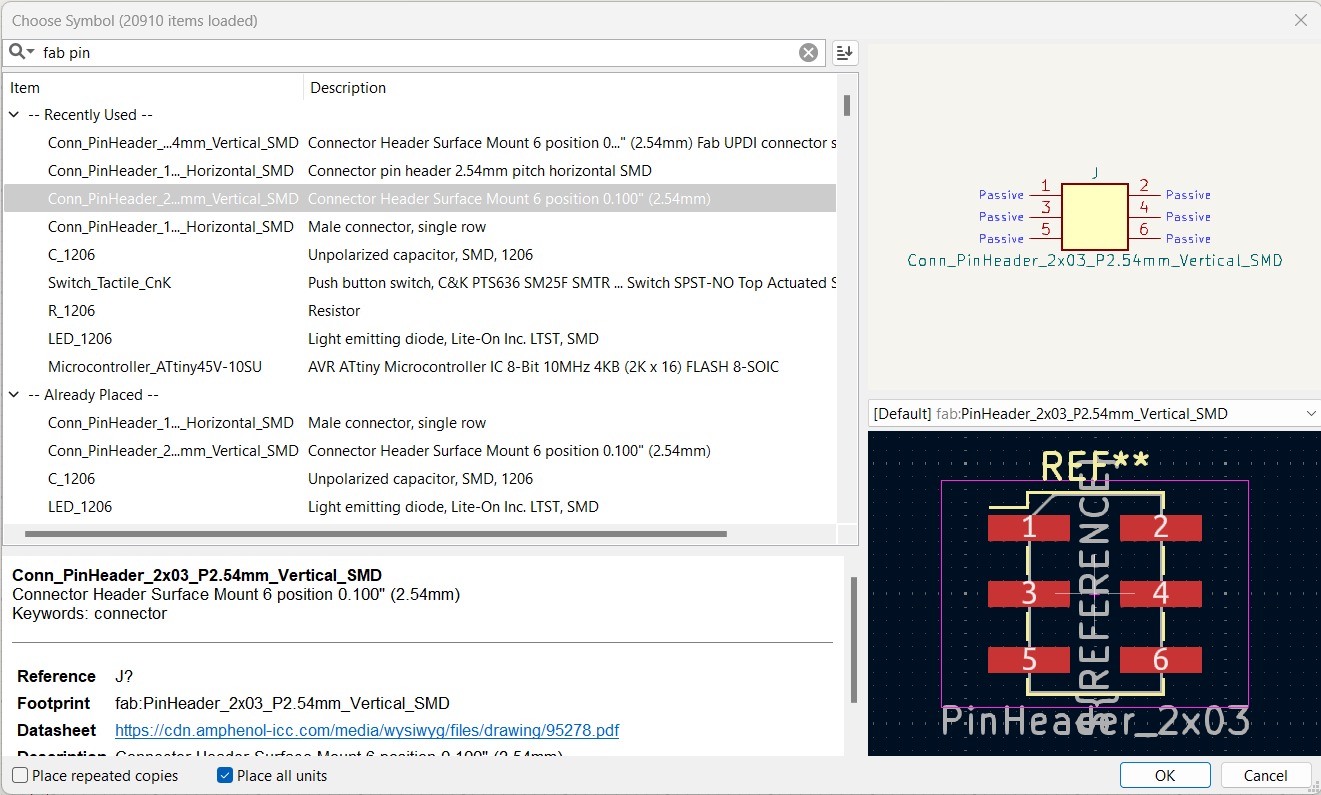
Task: Collapse the Recently Used group
Action: pyautogui.click(x=14, y=115)
